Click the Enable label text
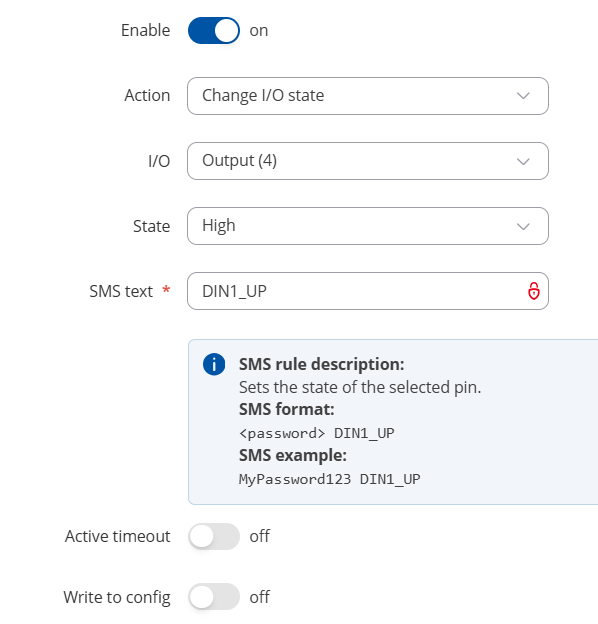598x624 pixels. 146,31
